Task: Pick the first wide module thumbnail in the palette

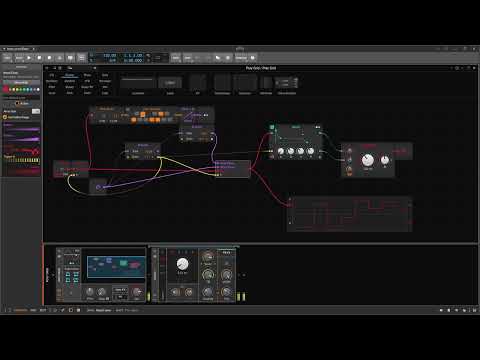Action: [x=138, y=83]
